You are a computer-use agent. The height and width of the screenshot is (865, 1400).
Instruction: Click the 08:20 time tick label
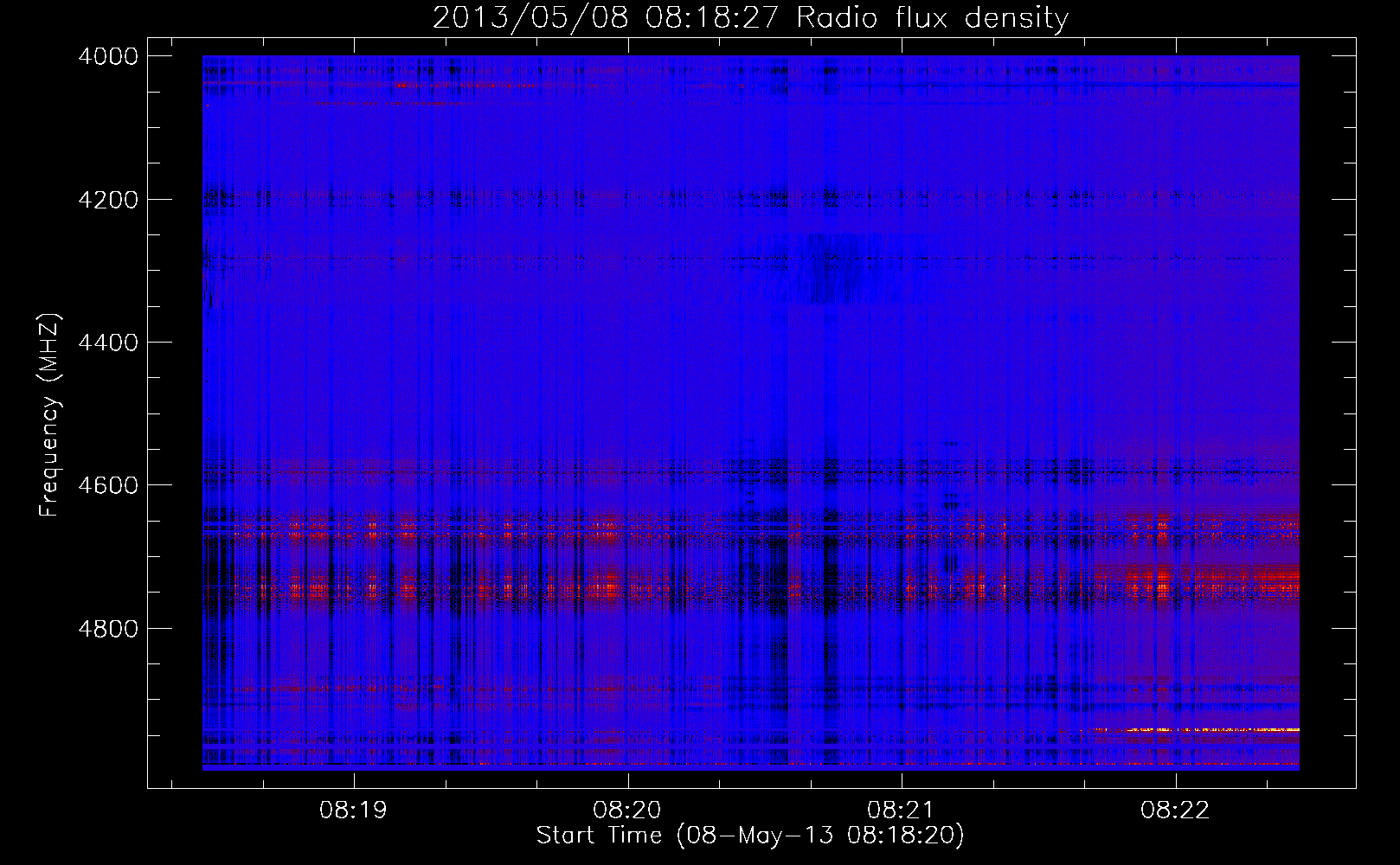(x=627, y=811)
